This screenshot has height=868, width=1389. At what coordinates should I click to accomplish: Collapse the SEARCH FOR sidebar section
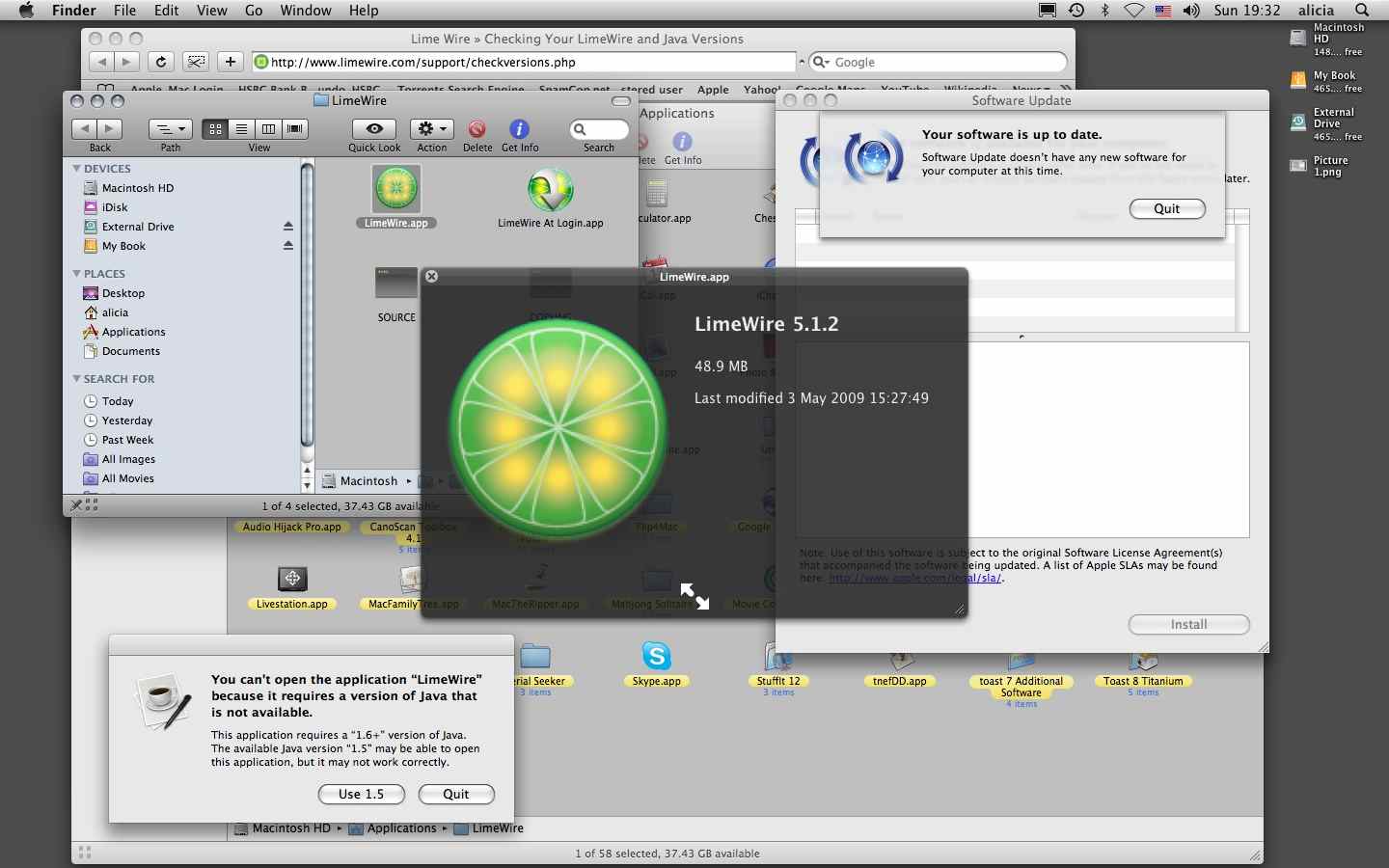coord(77,379)
